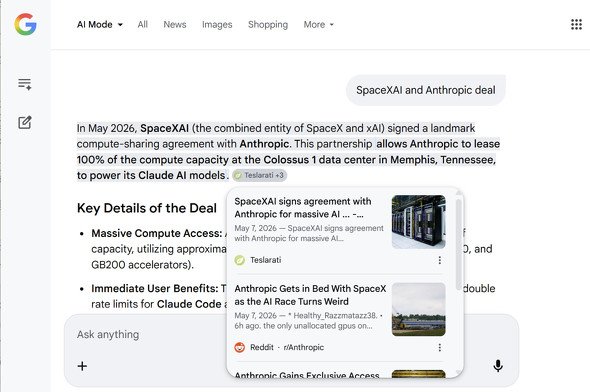Open 'Anthropic Gets in Bed With SpaceX' link
This screenshot has width=590, height=392.
click(310, 295)
